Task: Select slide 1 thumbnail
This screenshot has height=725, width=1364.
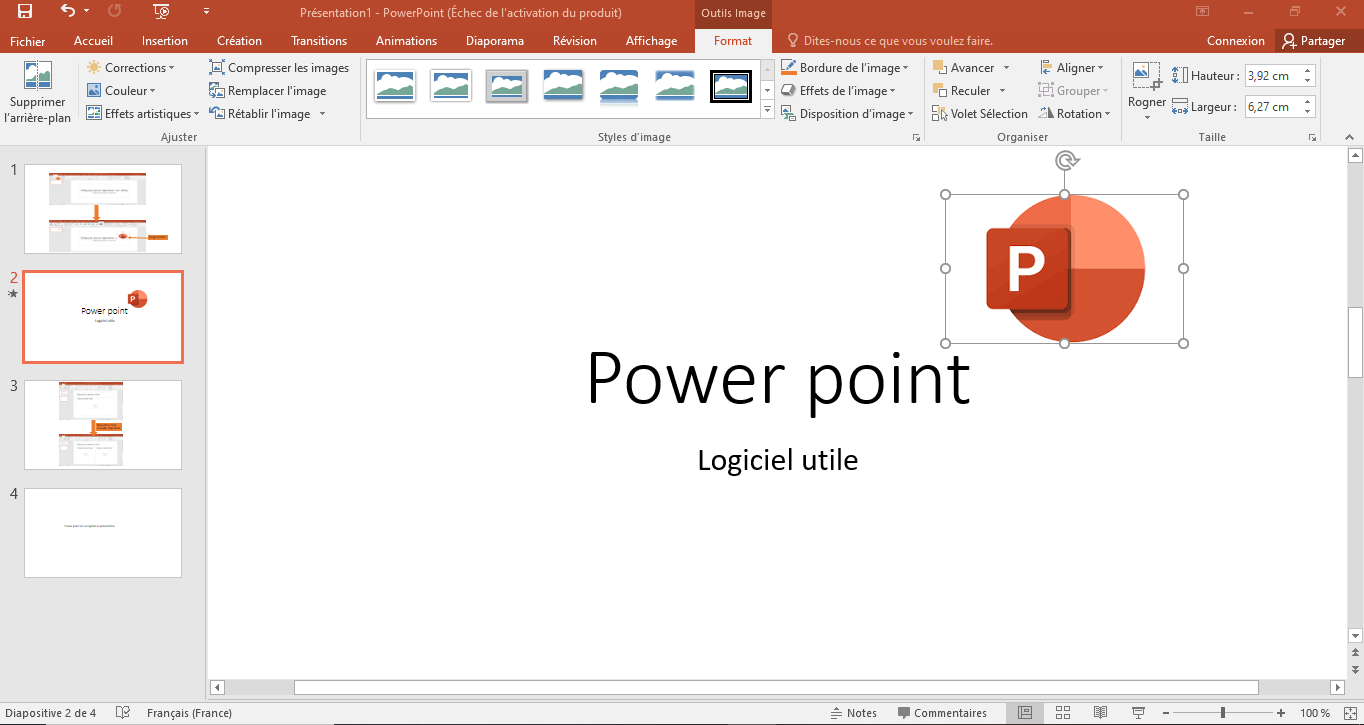Action: point(103,209)
